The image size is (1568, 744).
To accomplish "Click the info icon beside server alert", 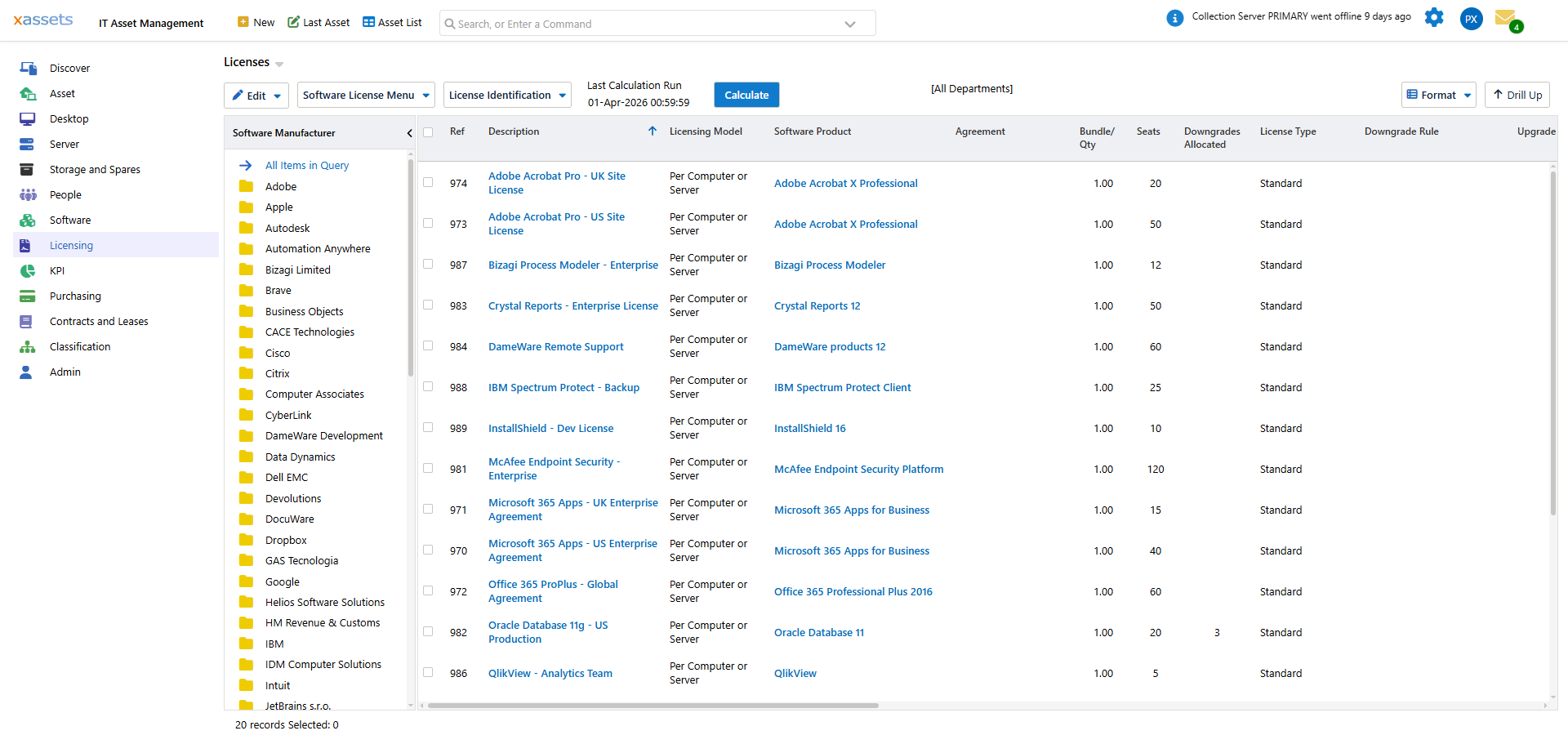I will 1174,18.
